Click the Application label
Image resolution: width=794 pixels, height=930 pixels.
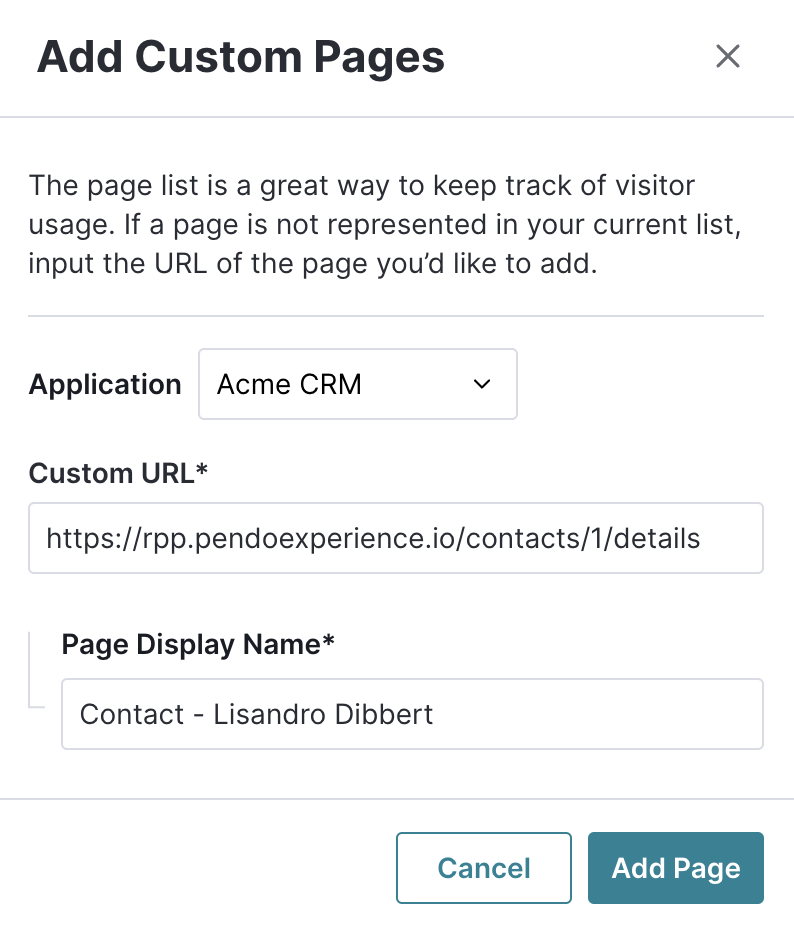[105, 384]
